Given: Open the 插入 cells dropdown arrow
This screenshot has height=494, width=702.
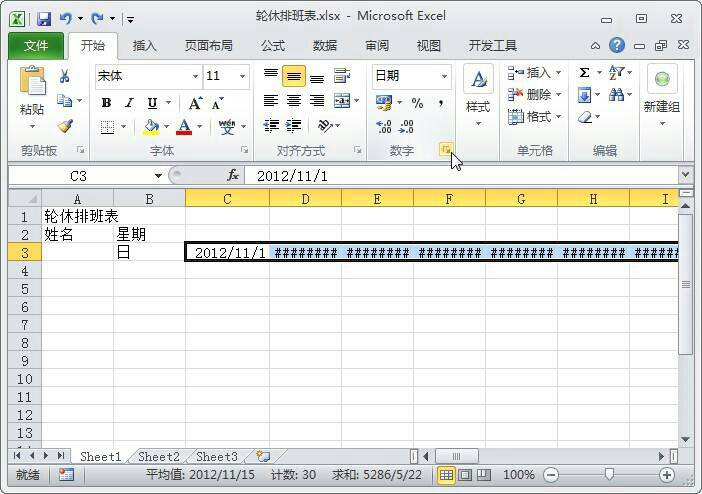Looking at the screenshot, I should (559, 73).
